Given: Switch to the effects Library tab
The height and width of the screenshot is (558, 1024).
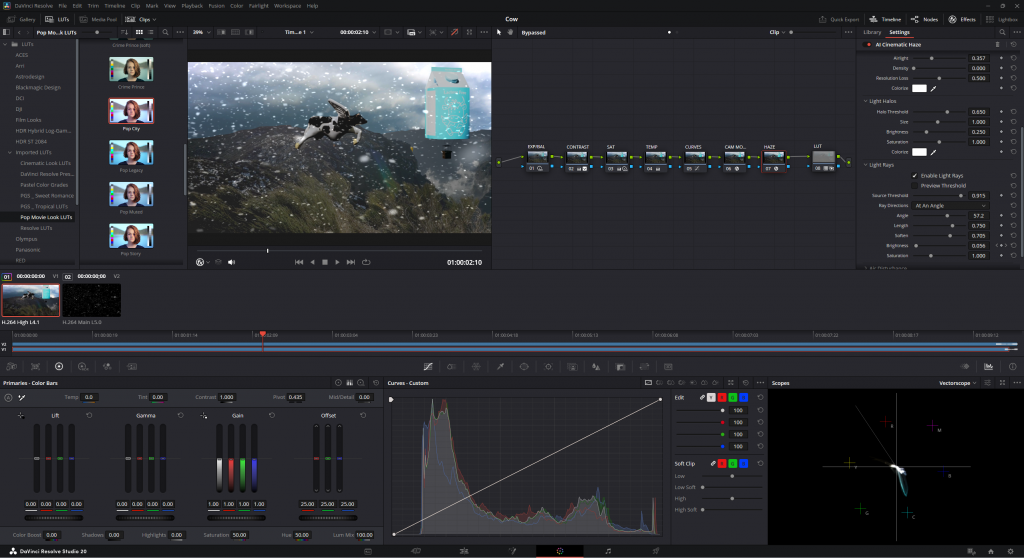Looking at the screenshot, I should [872, 32].
